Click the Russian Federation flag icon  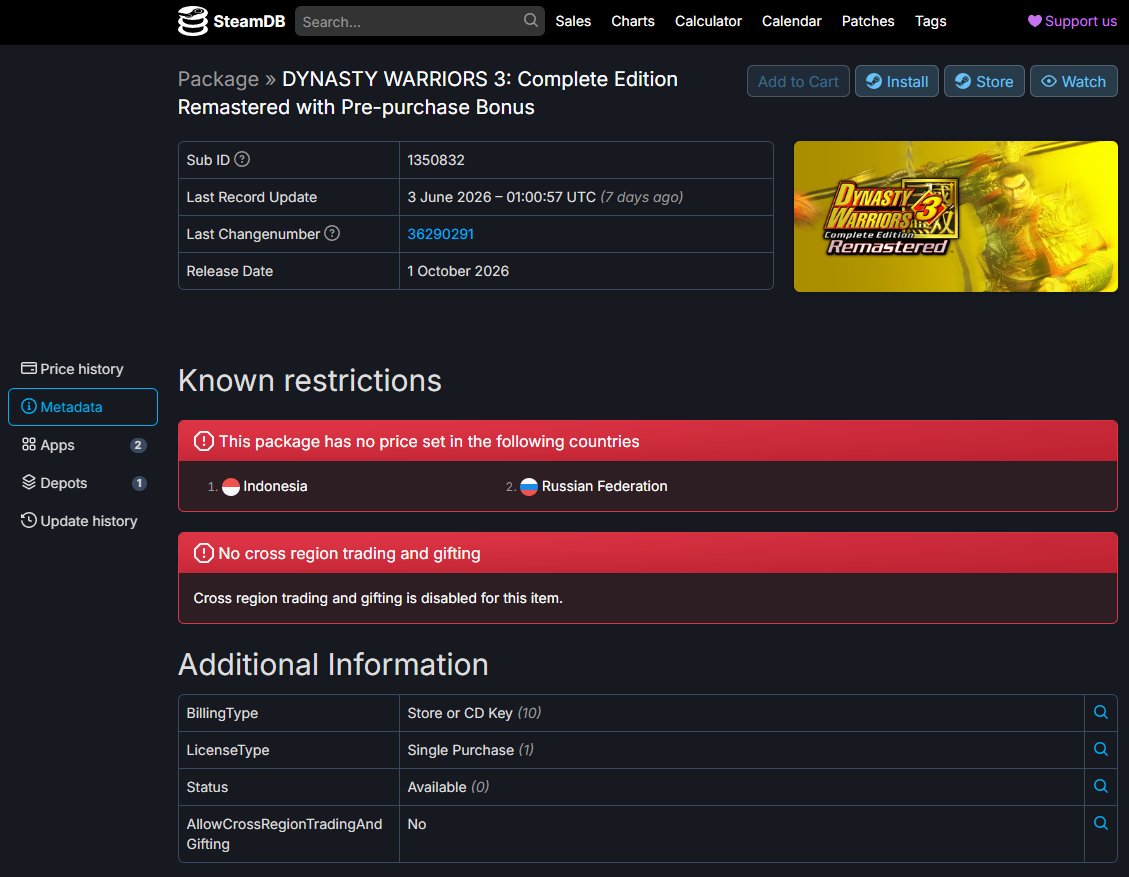(x=529, y=487)
